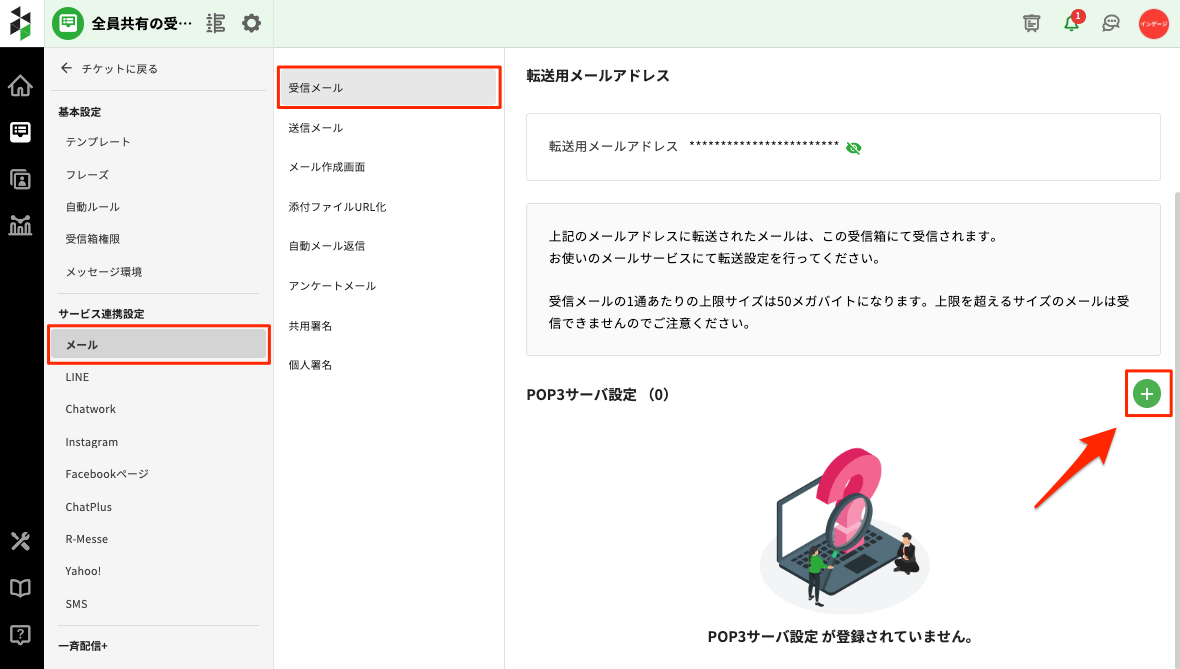Open the analytics chart icon in sidebar
This screenshot has height=669, width=1180.
point(20,225)
